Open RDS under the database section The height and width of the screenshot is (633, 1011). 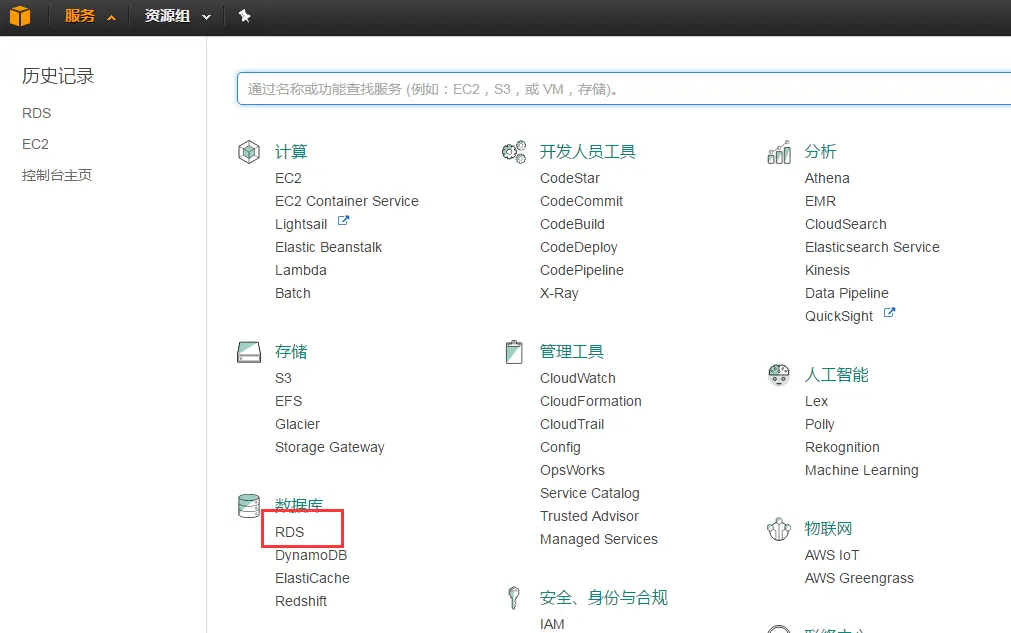coord(290,532)
